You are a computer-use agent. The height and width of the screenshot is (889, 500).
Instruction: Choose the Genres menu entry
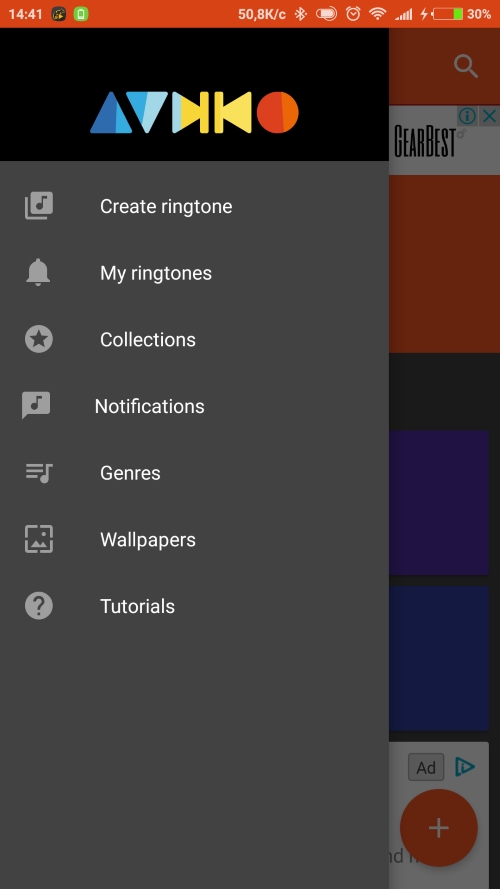coord(194,472)
